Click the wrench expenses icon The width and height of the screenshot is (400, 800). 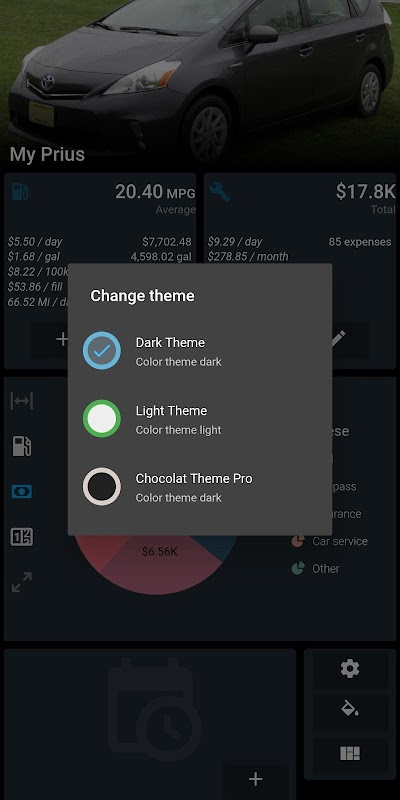(220, 191)
